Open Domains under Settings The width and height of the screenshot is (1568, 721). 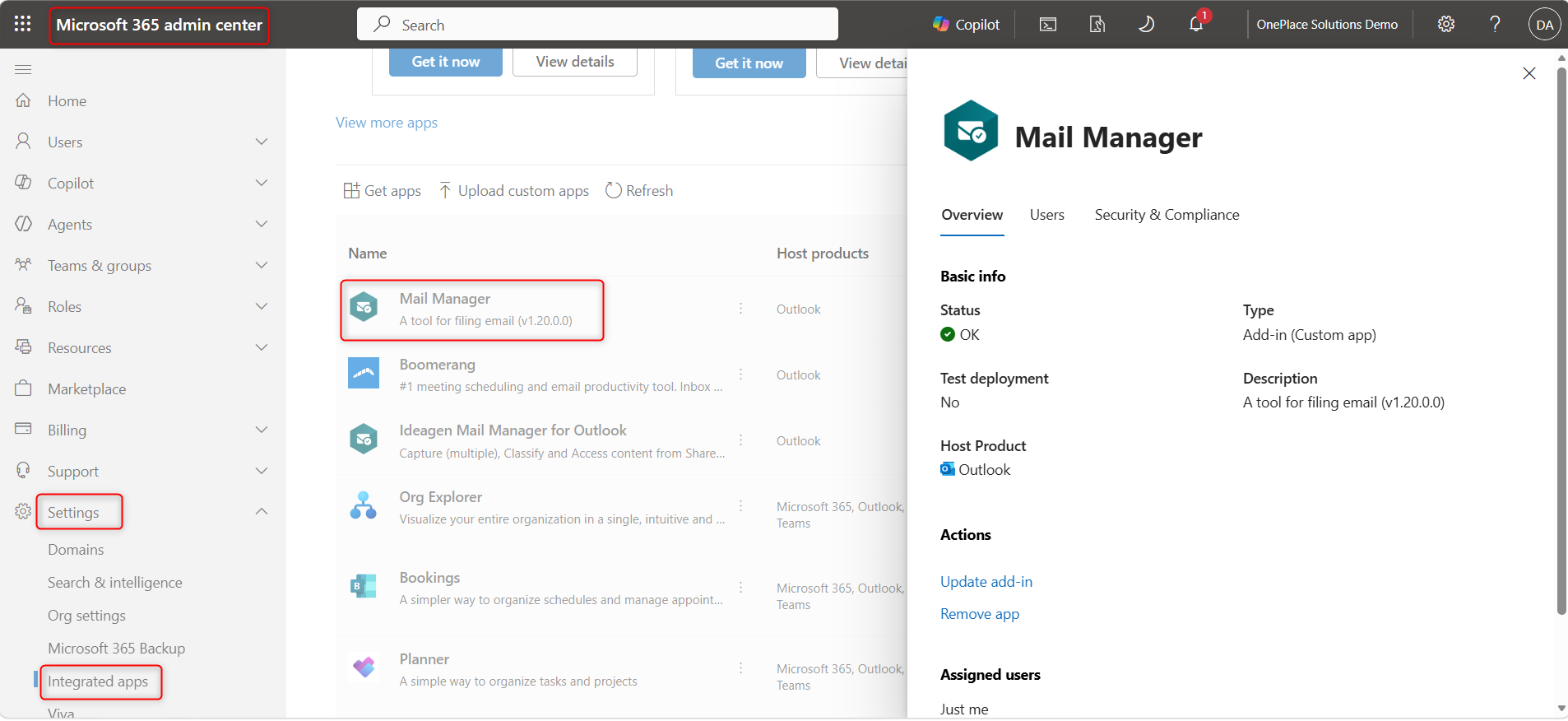tap(76, 550)
